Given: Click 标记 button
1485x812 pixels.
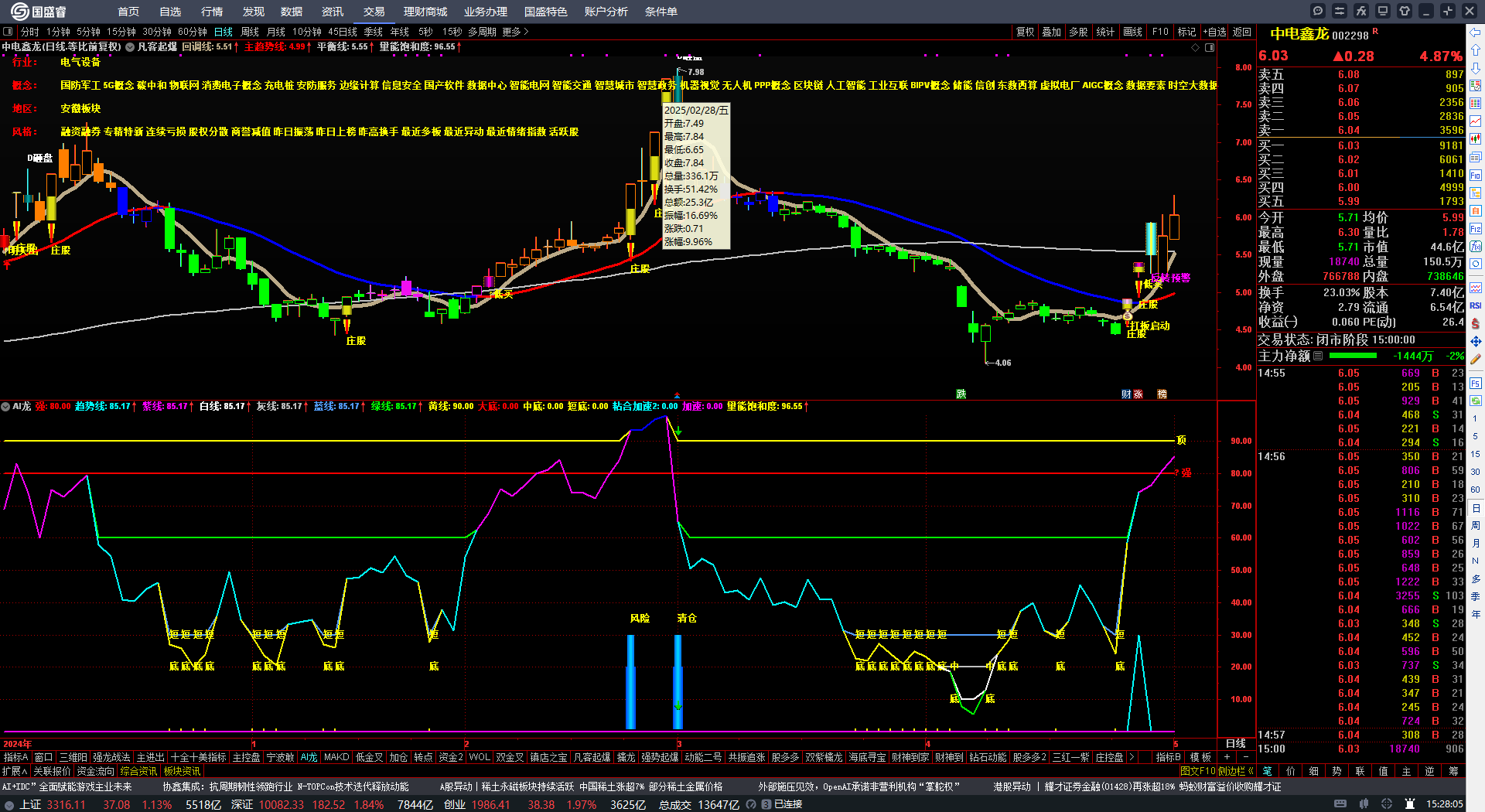Looking at the screenshot, I should click(x=1187, y=32).
